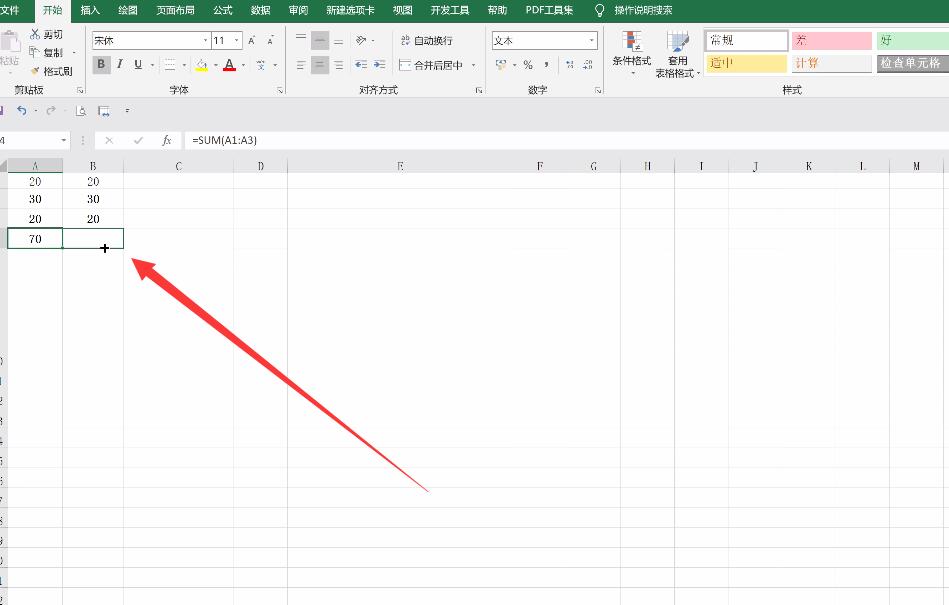Apply the yellow fill color bucket

coord(202,65)
